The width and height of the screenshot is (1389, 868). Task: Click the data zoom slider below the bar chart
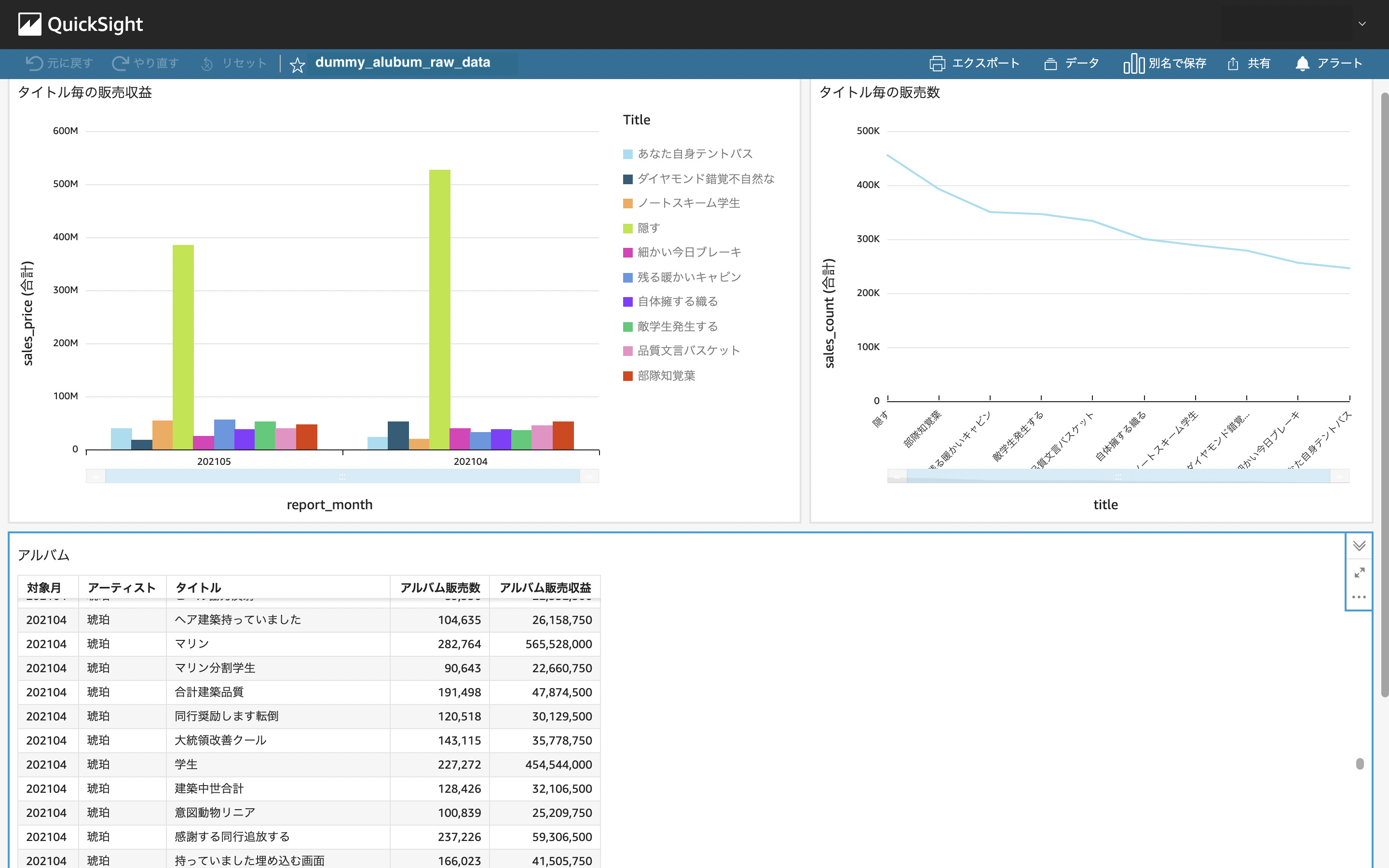pyautogui.click(x=342, y=475)
